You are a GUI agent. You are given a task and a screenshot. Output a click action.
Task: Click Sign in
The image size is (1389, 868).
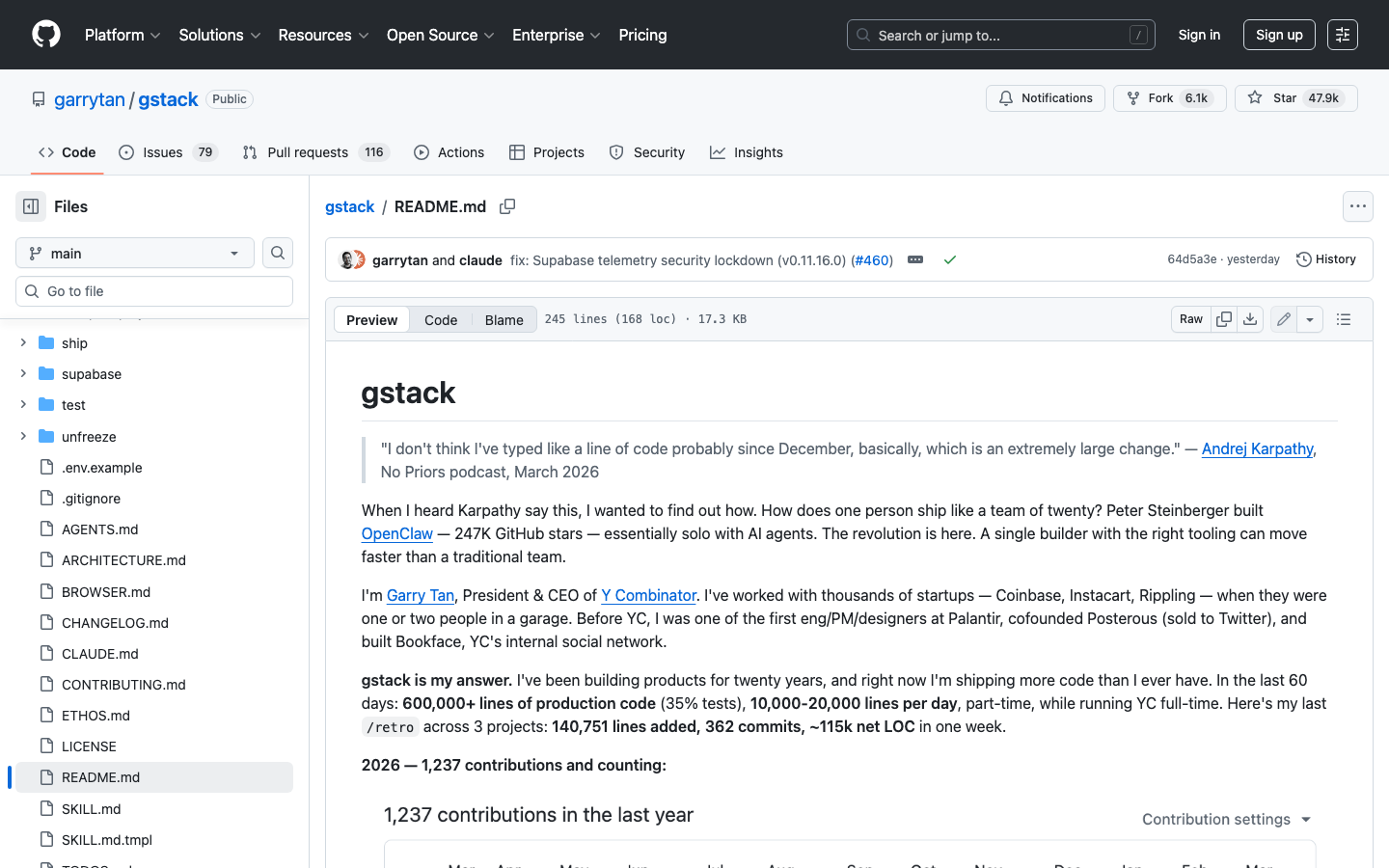point(1199,35)
